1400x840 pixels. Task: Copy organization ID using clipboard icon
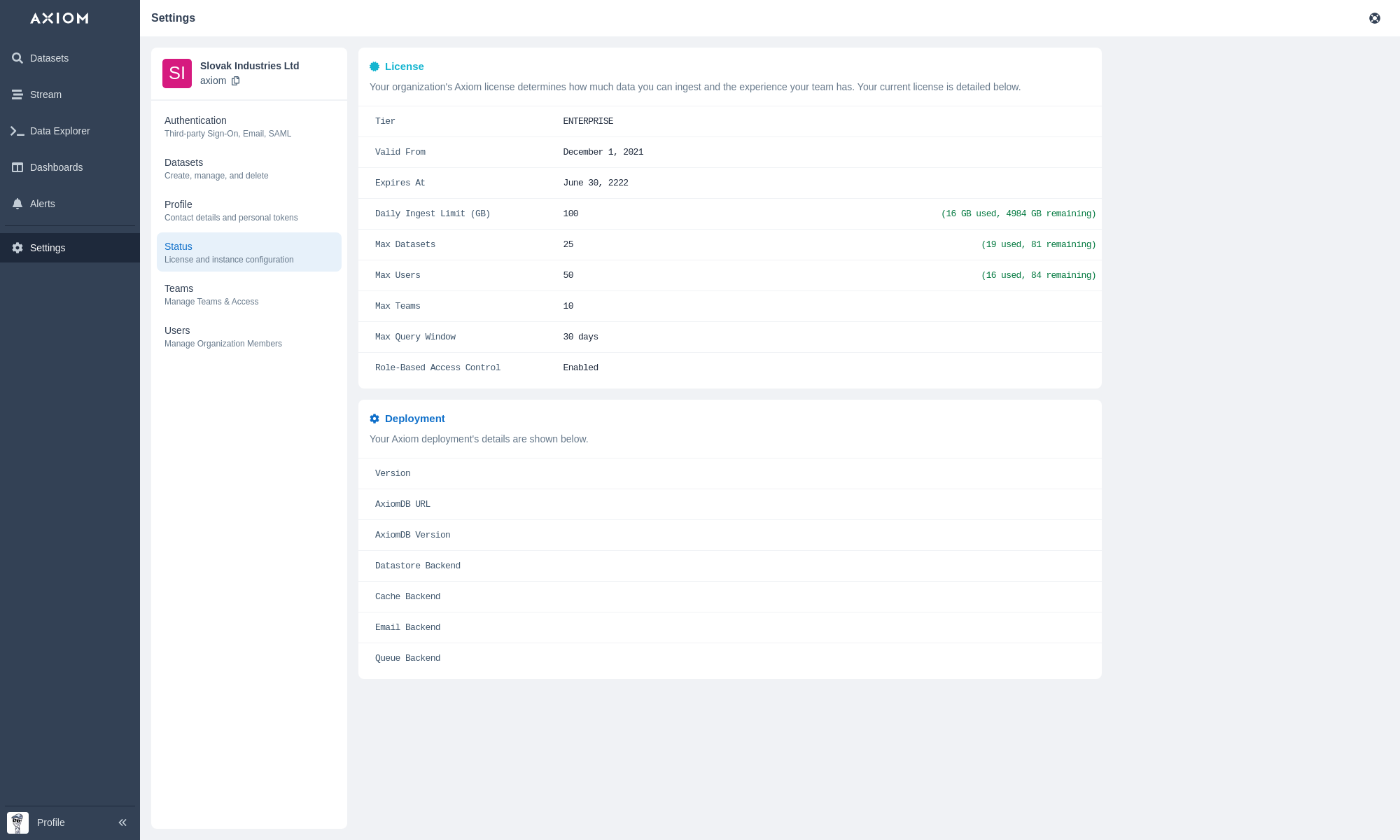click(236, 80)
